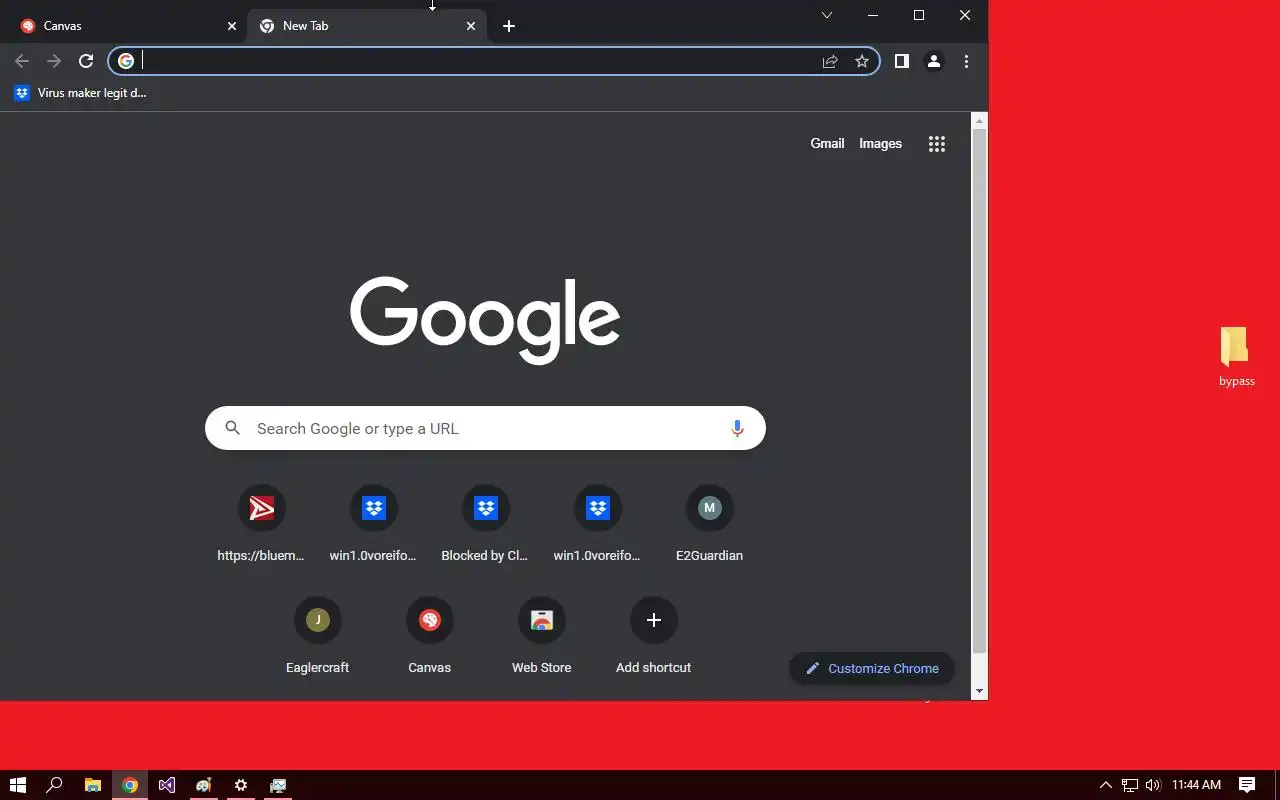
Task: Open the tab search dropdown chevron
Action: click(827, 15)
